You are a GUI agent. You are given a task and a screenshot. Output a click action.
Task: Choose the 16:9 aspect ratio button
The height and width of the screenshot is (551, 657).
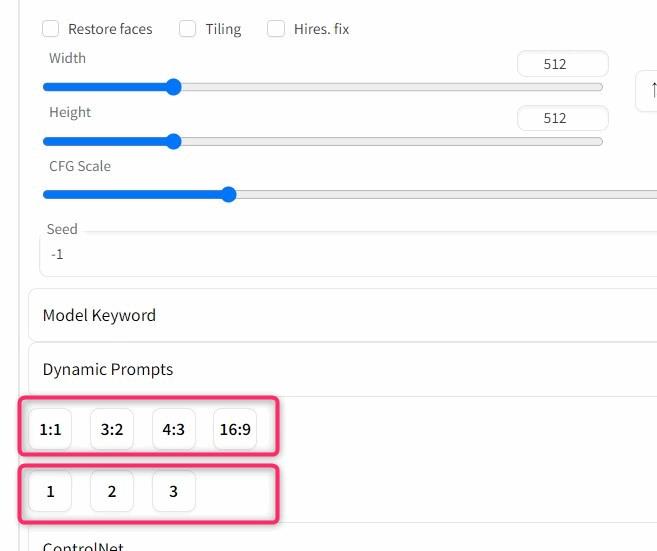coord(235,429)
